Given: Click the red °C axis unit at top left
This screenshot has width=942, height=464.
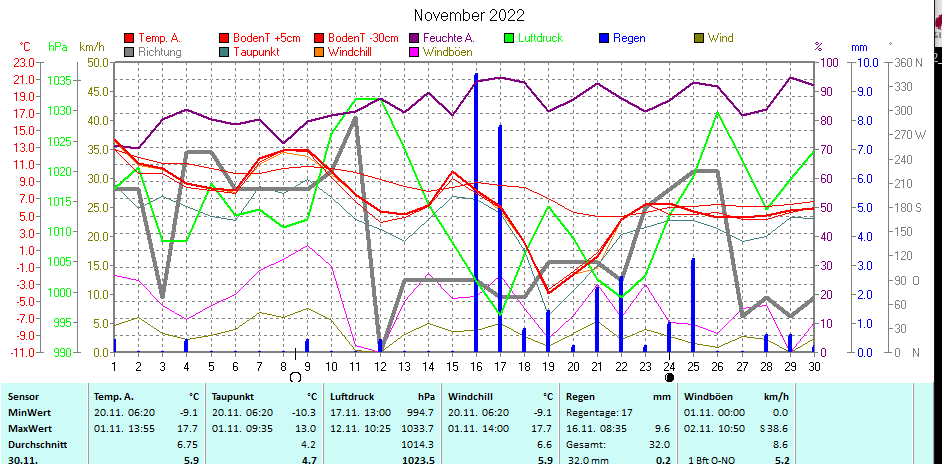Looking at the screenshot, I should (25, 46).
